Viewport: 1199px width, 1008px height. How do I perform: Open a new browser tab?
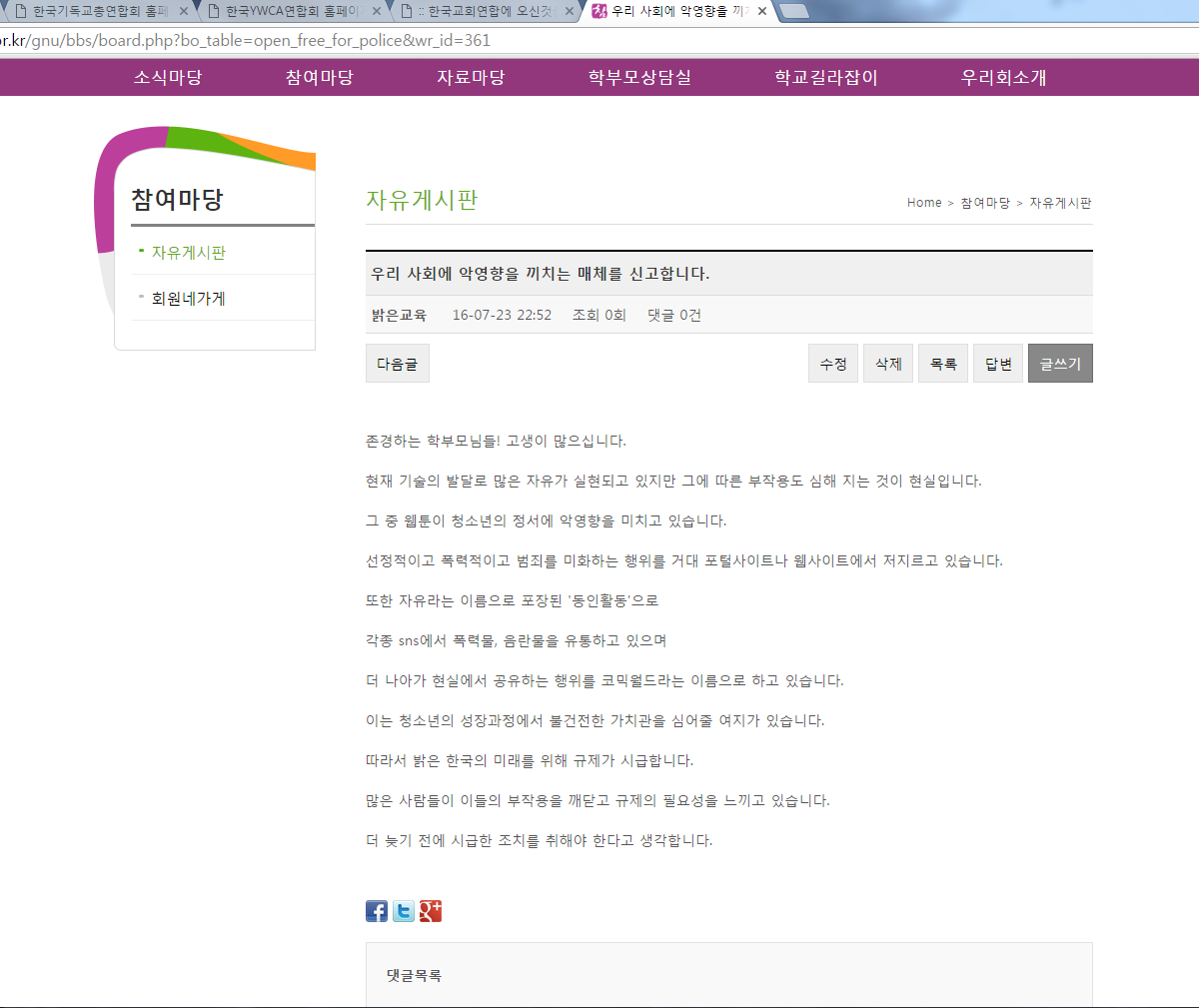[793, 12]
